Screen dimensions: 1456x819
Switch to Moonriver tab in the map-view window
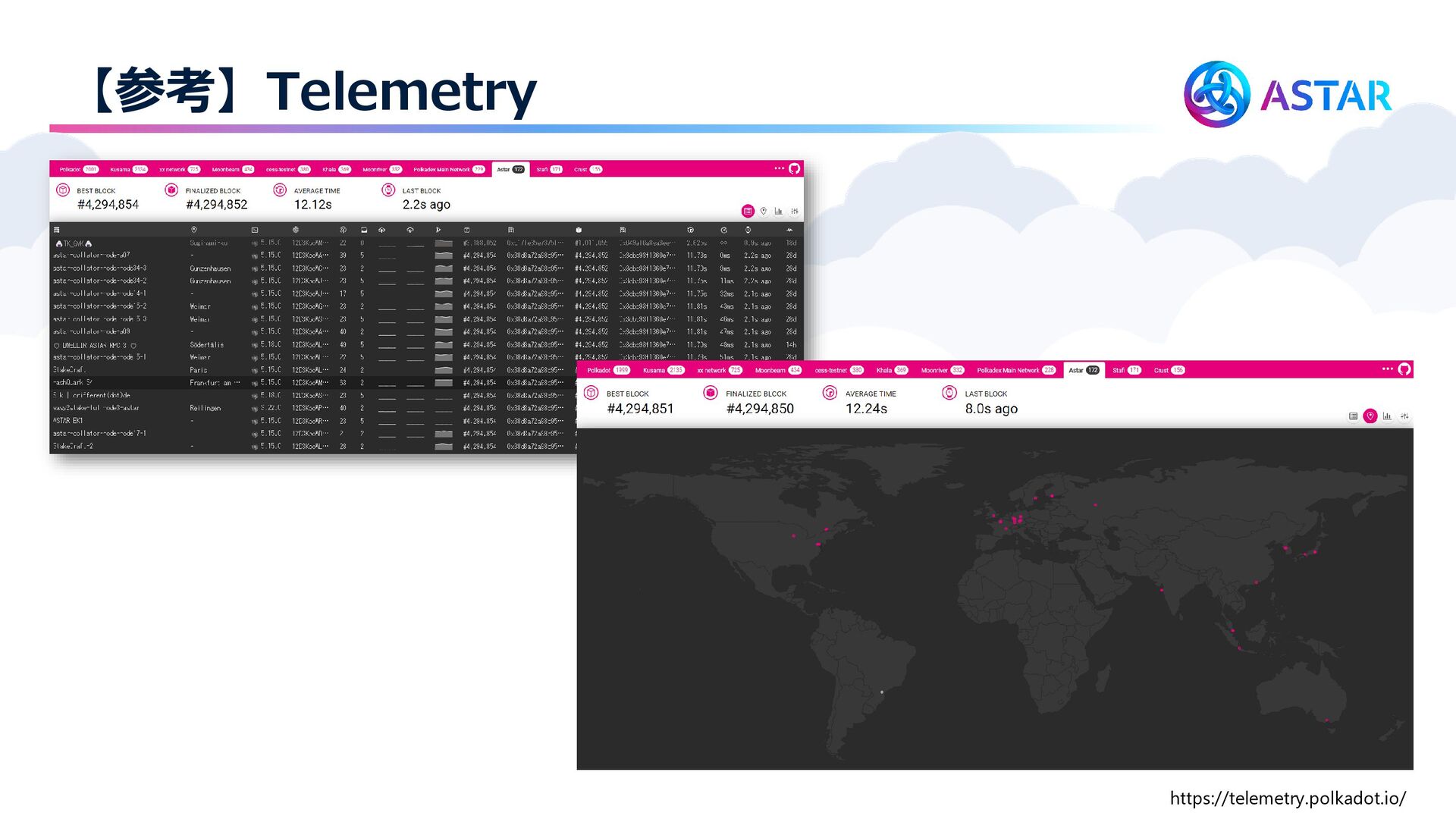tap(942, 370)
